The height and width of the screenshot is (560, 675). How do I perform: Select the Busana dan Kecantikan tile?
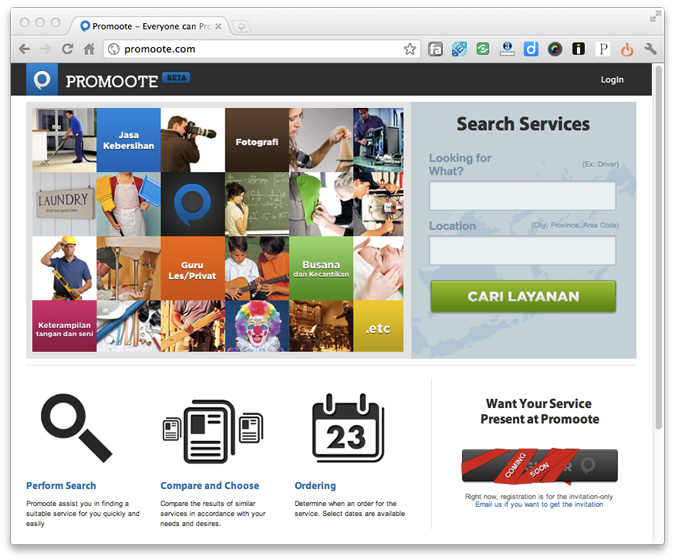pyautogui.click(x=321, y=268)
